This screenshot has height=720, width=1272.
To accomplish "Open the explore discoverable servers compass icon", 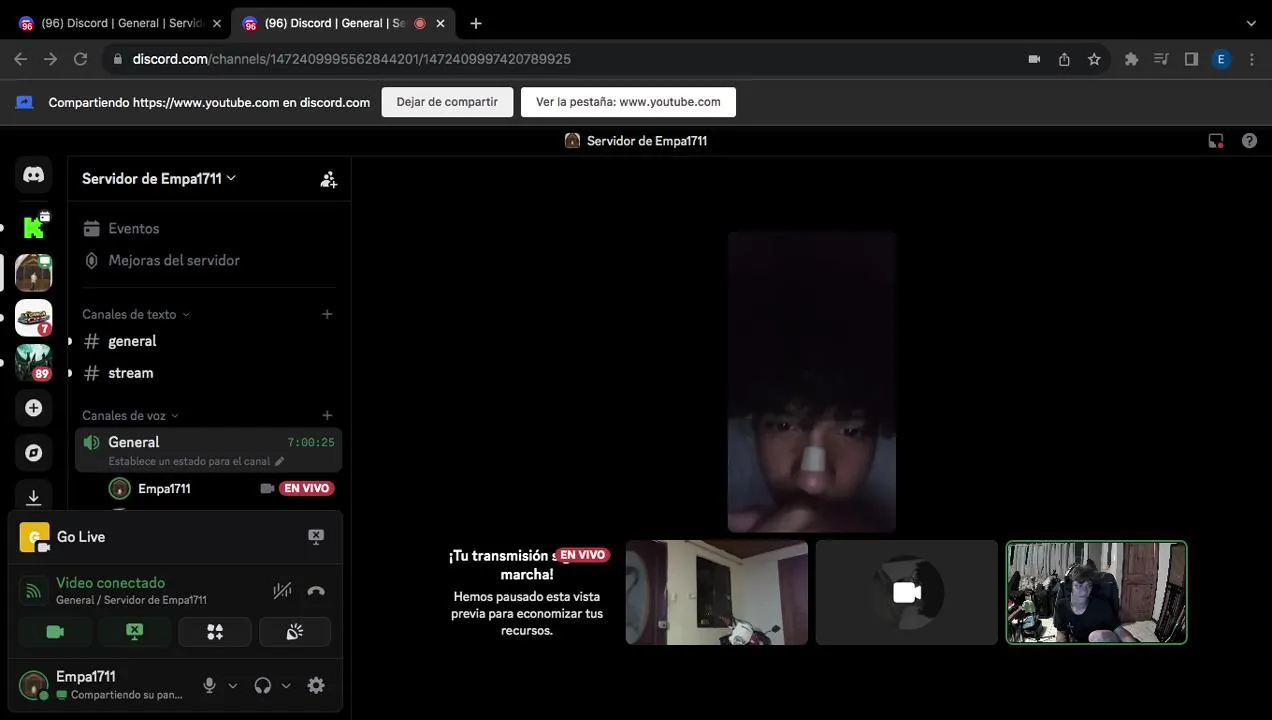I will (34, 453).
